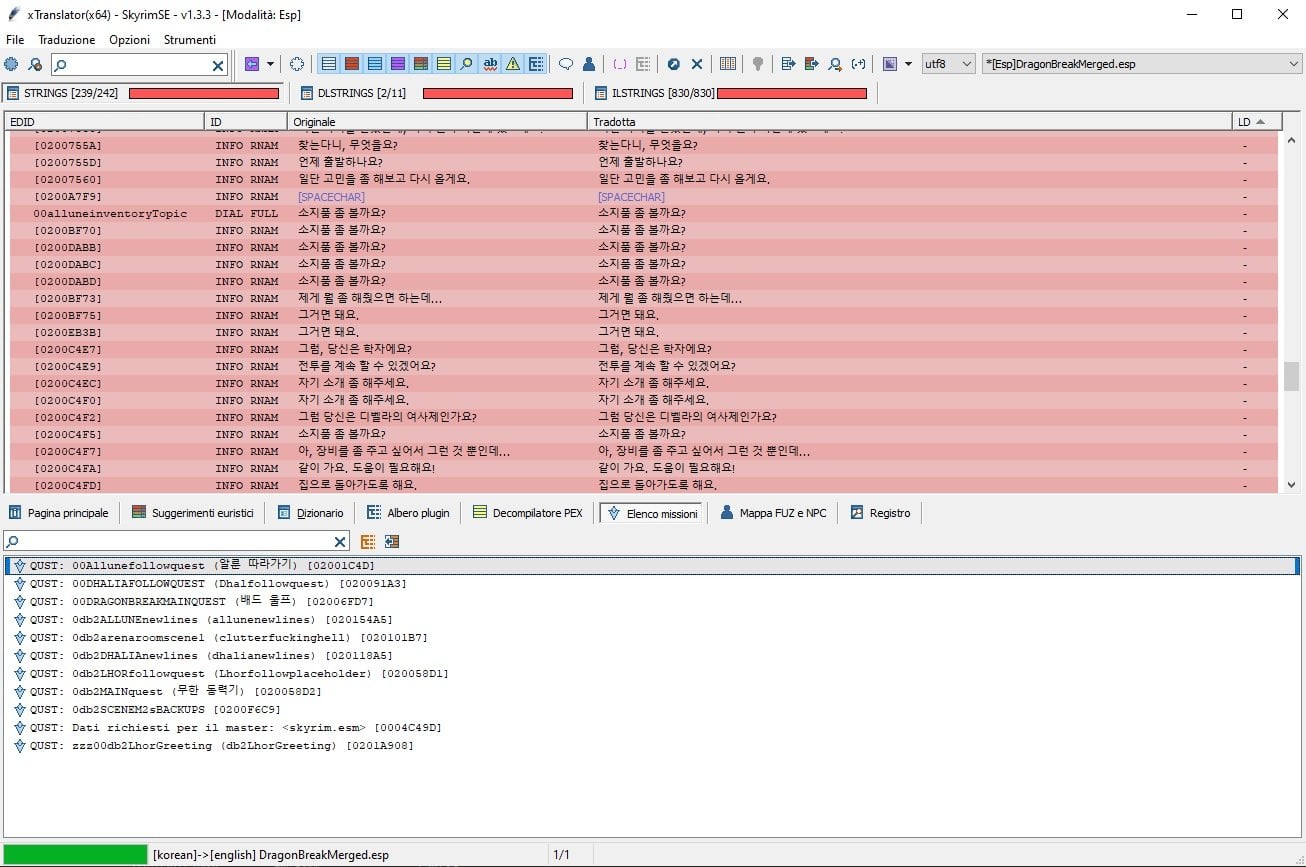Open the Strumenti menu
Screen dimensions: 1306x867
tap(190, 40)
